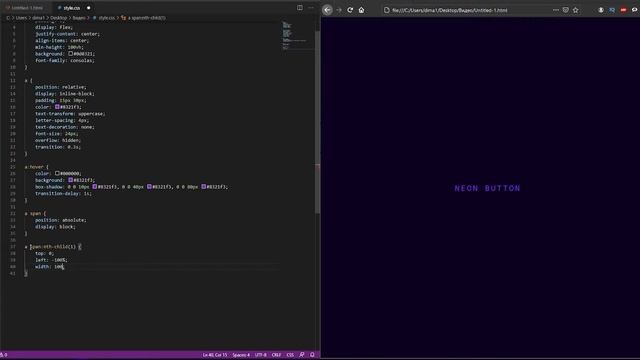Click the 'text-transform: uppercase;' line
Screen dimensions: 640x360
pyautogui.click(x=70, y=113)
